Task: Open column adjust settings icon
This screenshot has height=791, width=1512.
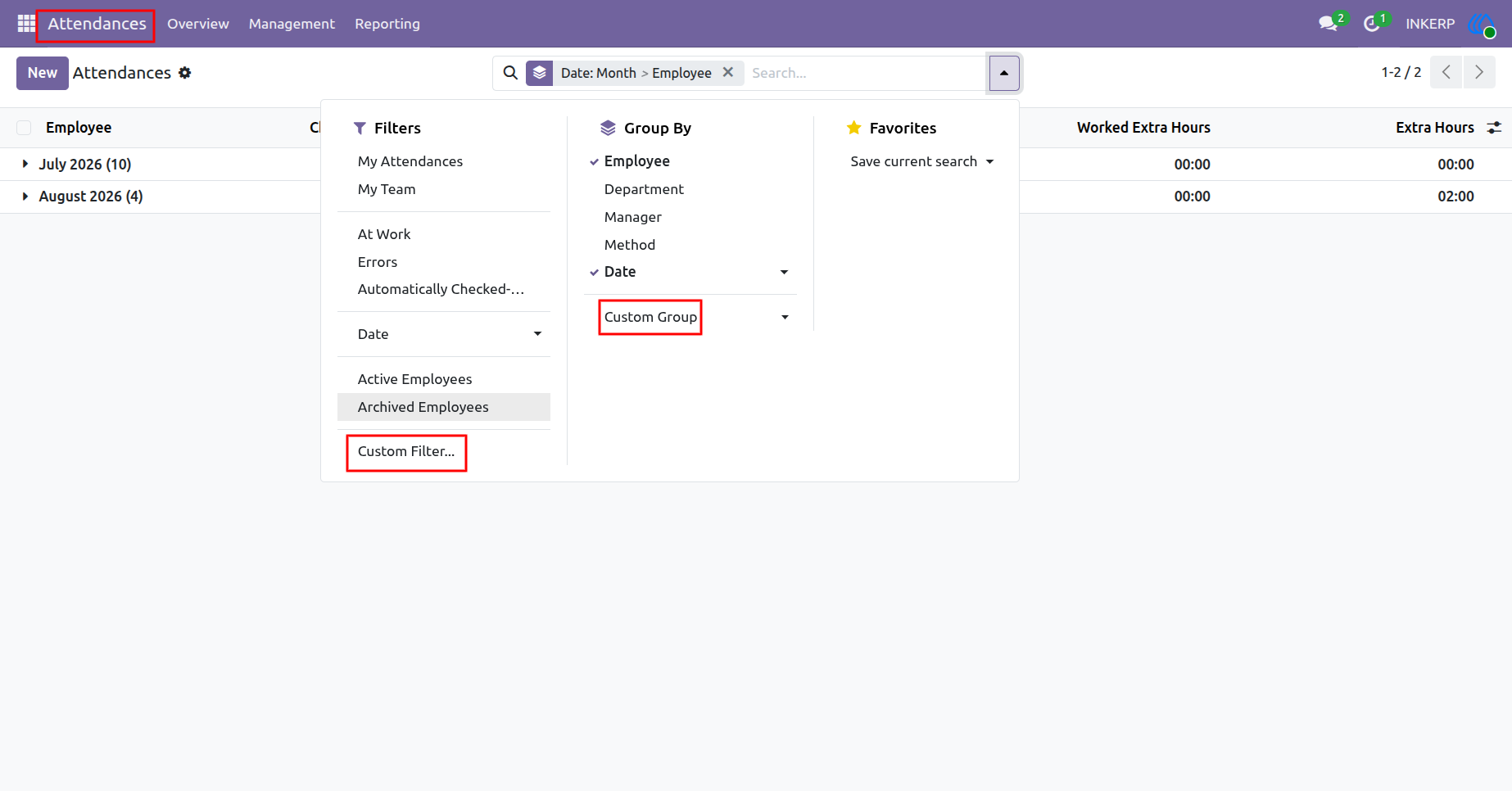Action: point(1494,128)
